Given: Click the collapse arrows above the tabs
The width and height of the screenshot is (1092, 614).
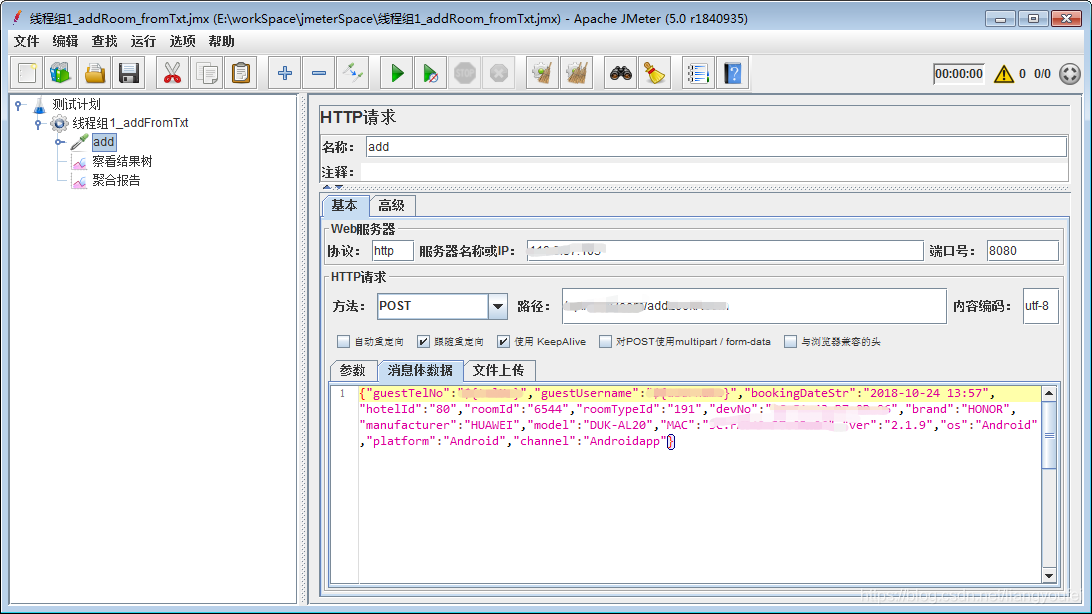Looking at the screenshot, I should point(333,187).
